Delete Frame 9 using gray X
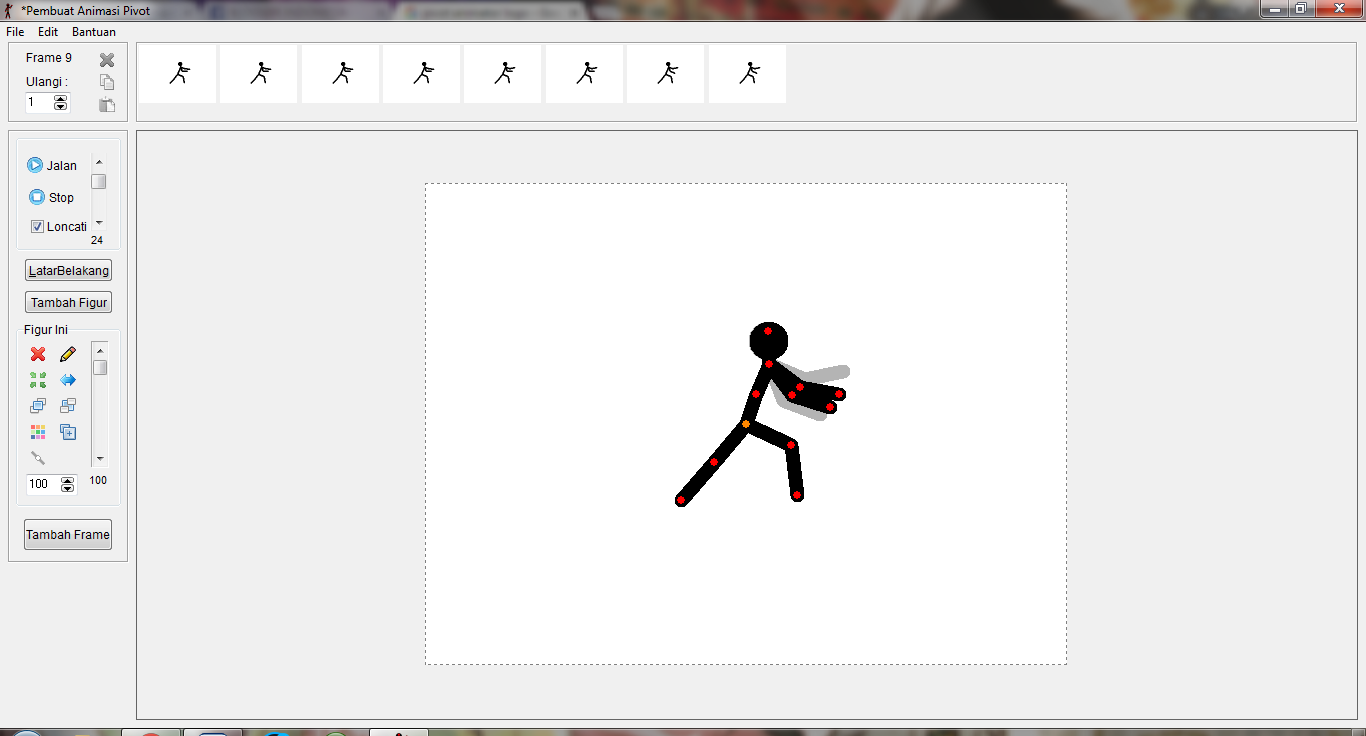The height and width of the screenshot is (736, 1366). pos(106,59)
